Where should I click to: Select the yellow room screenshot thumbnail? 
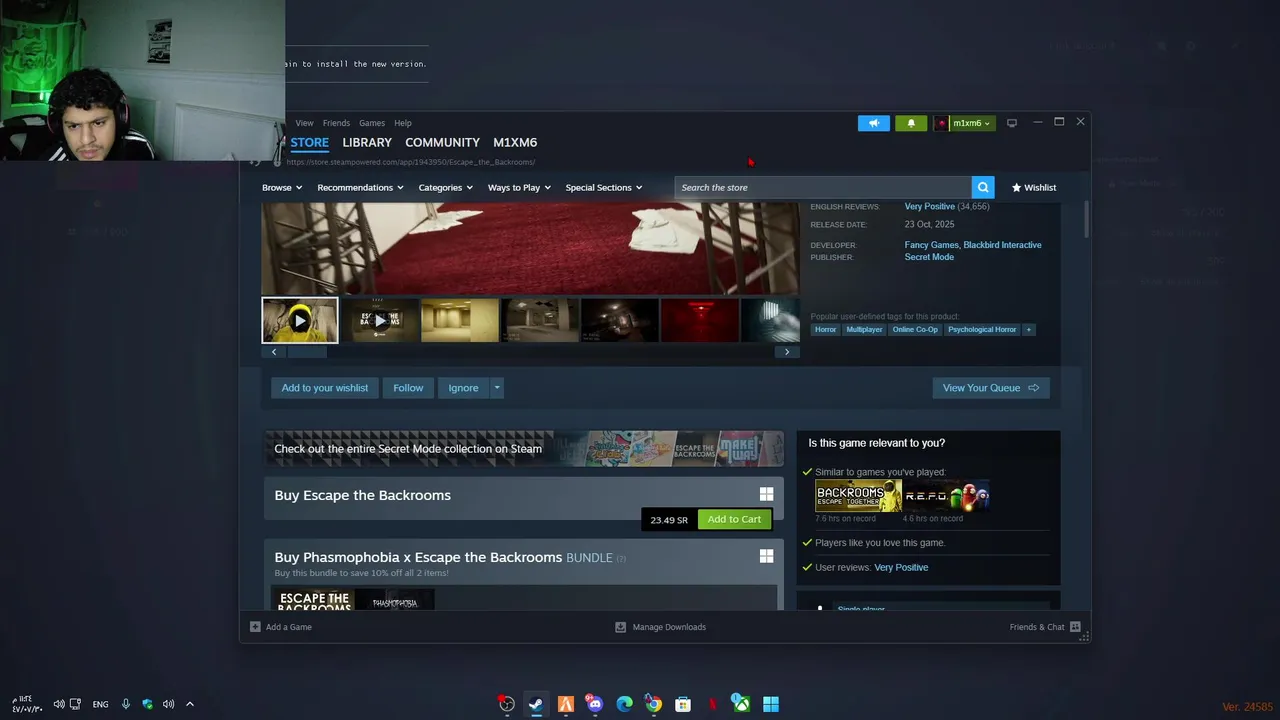(460, 320)
